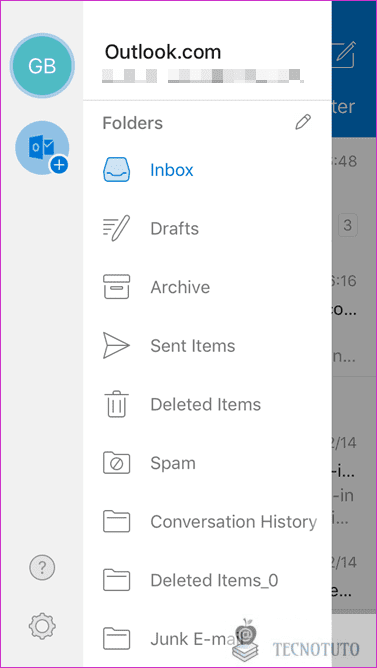Click the Conversation History folder icon
Screen dimensions: 377x668
point(116,521)
